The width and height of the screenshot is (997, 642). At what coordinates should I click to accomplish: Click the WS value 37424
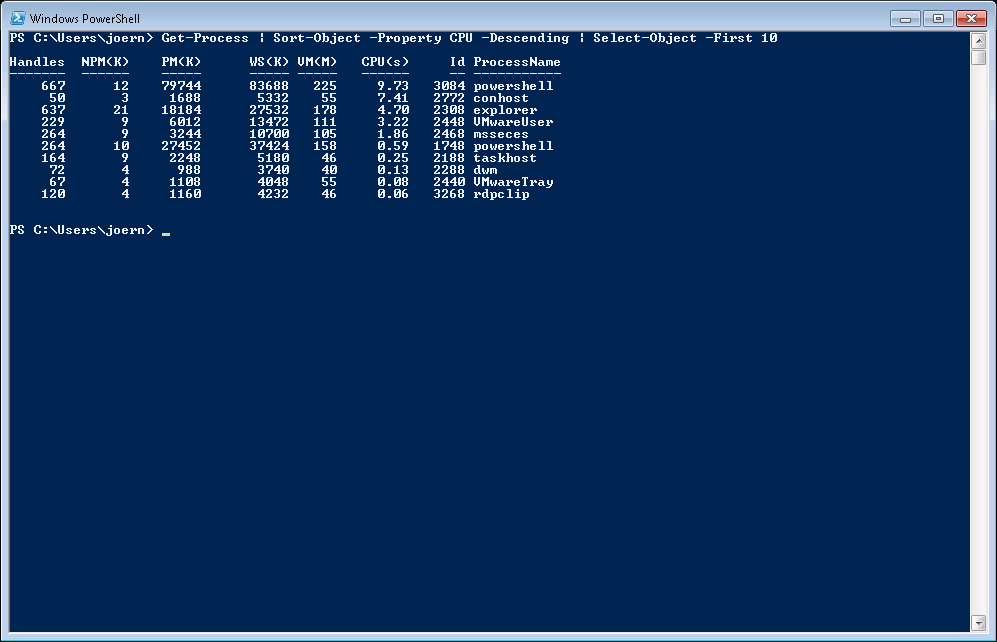[x=269, y=146]
